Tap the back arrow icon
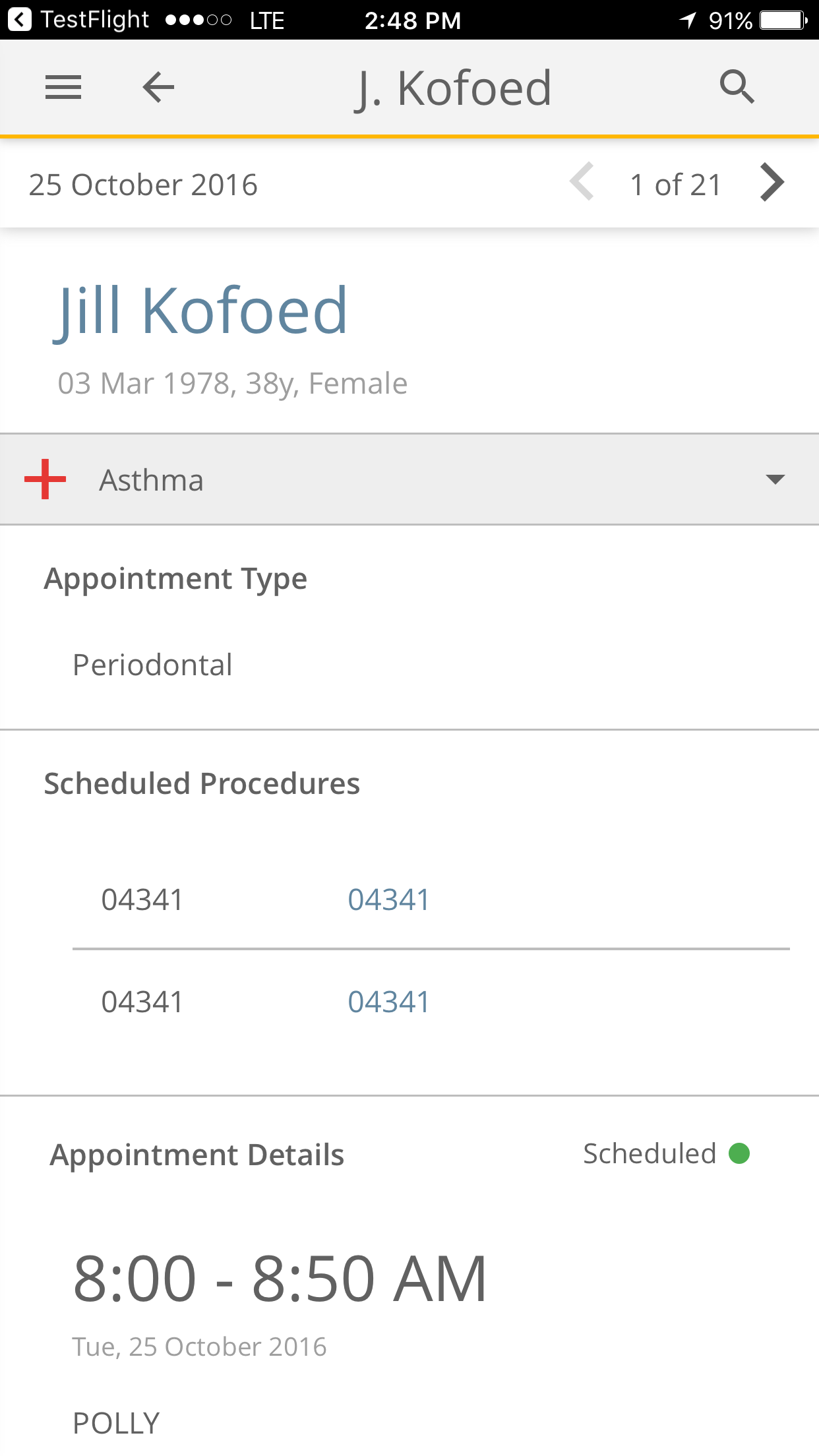The width and height of the screenshot is (819, 1456). point(158,87)
